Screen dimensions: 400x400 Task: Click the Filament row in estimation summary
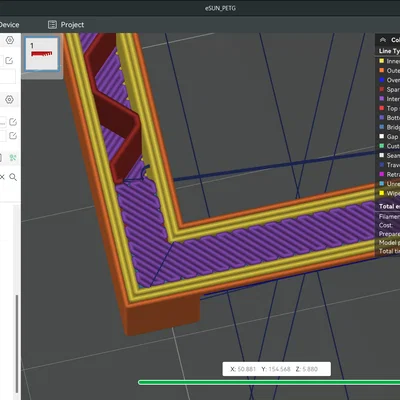pyautogui.click(x=388, y=216)
